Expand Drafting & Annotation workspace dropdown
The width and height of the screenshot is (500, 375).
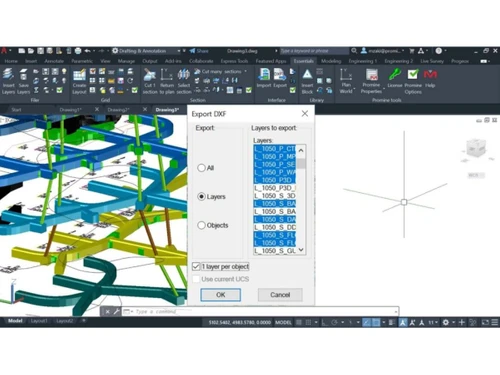point(179,51)
